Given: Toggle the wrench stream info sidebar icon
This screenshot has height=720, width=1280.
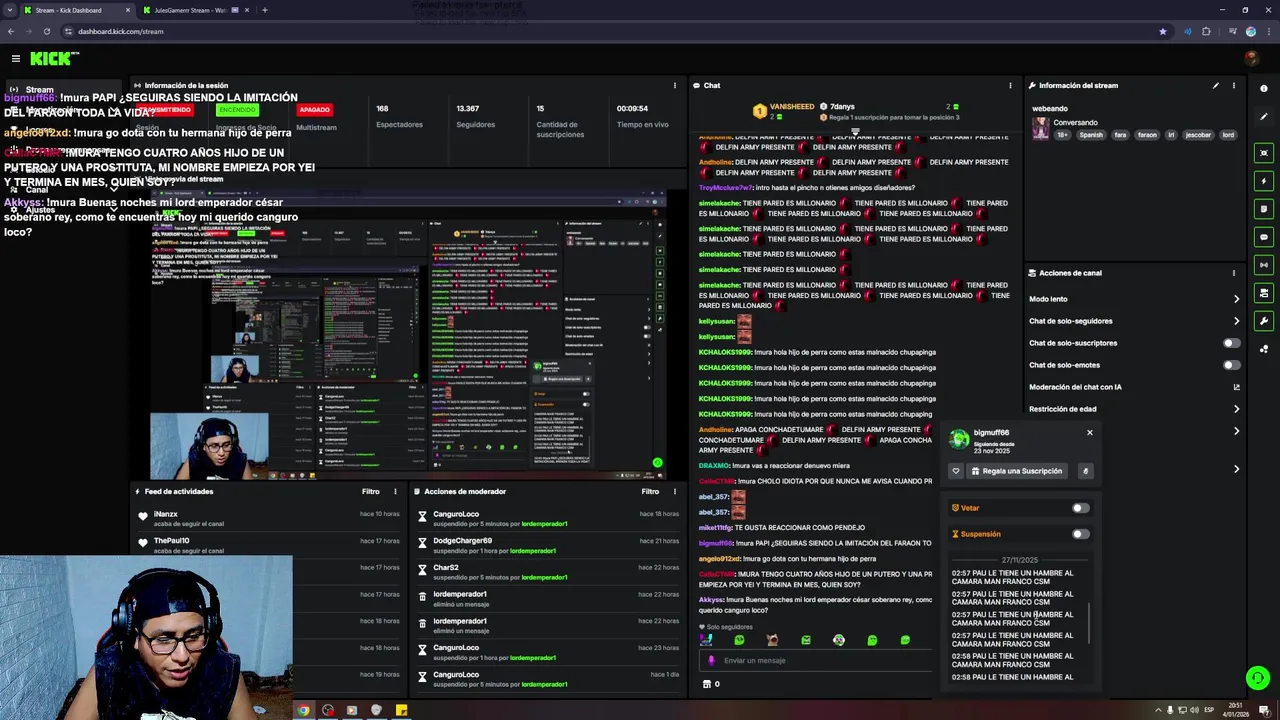Looking at the screenshot, I should click(1264, 321).
